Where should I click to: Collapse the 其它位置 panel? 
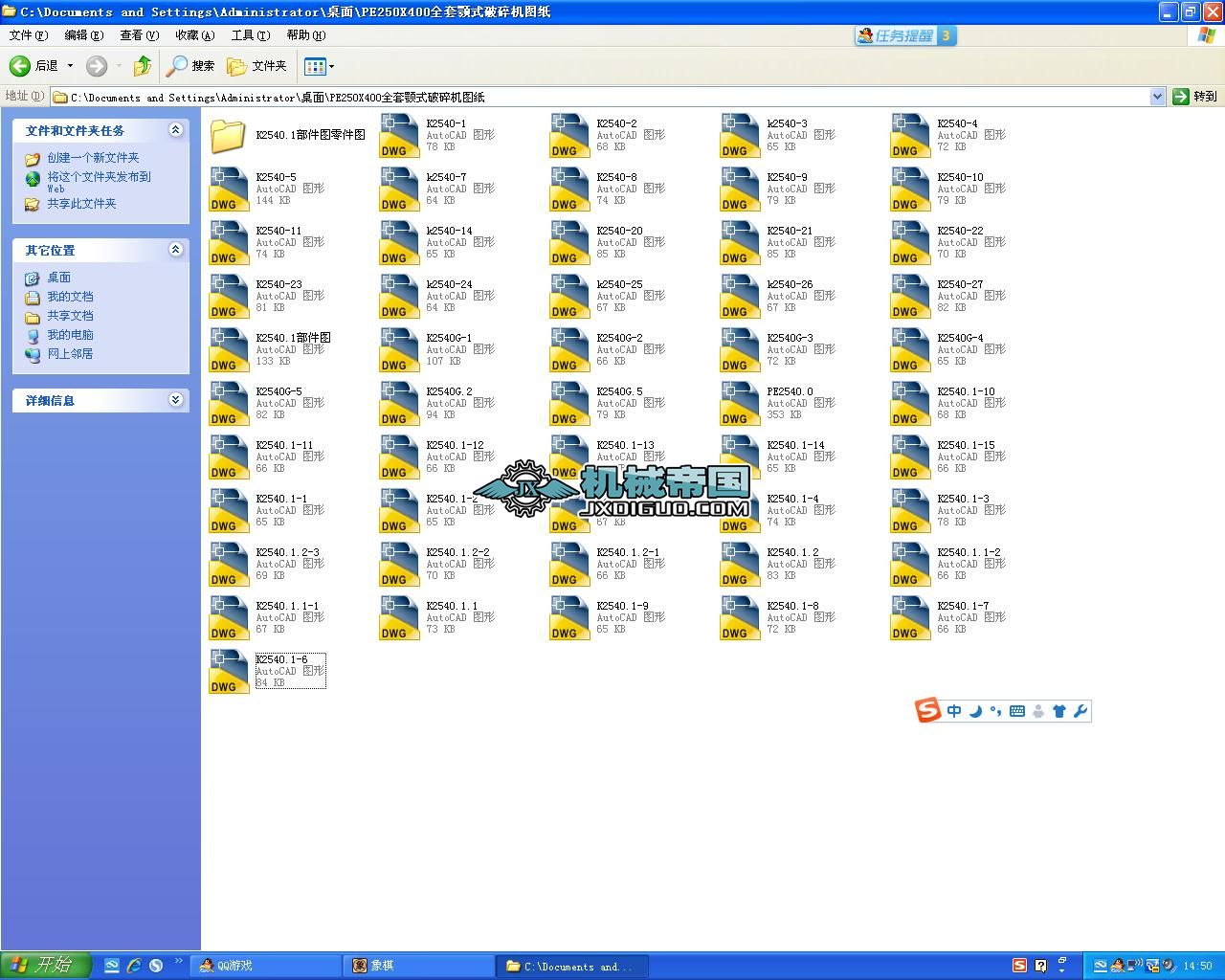click(176, 250)
